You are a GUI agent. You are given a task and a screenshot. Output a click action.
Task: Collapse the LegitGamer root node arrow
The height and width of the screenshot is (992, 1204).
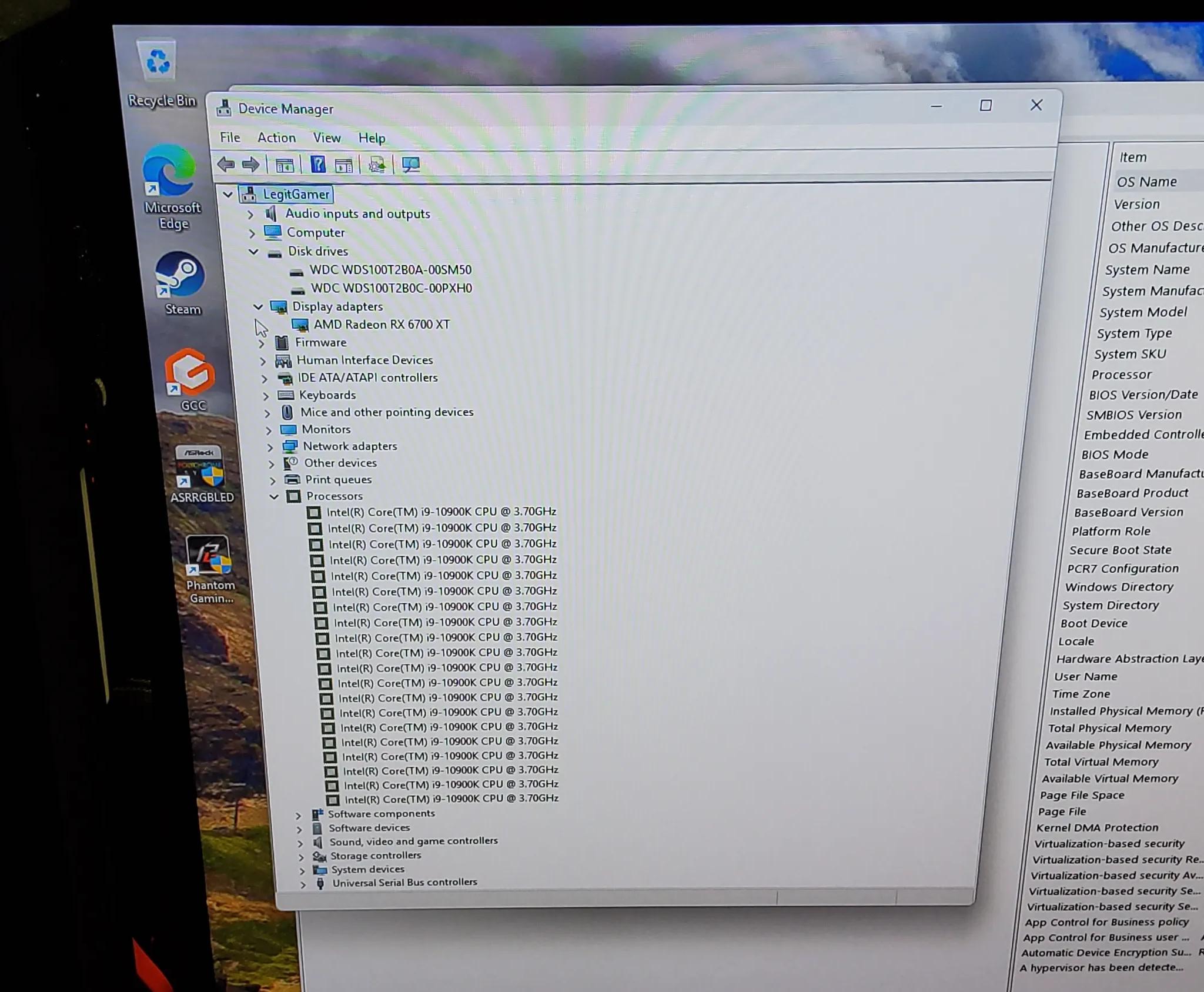228,194
